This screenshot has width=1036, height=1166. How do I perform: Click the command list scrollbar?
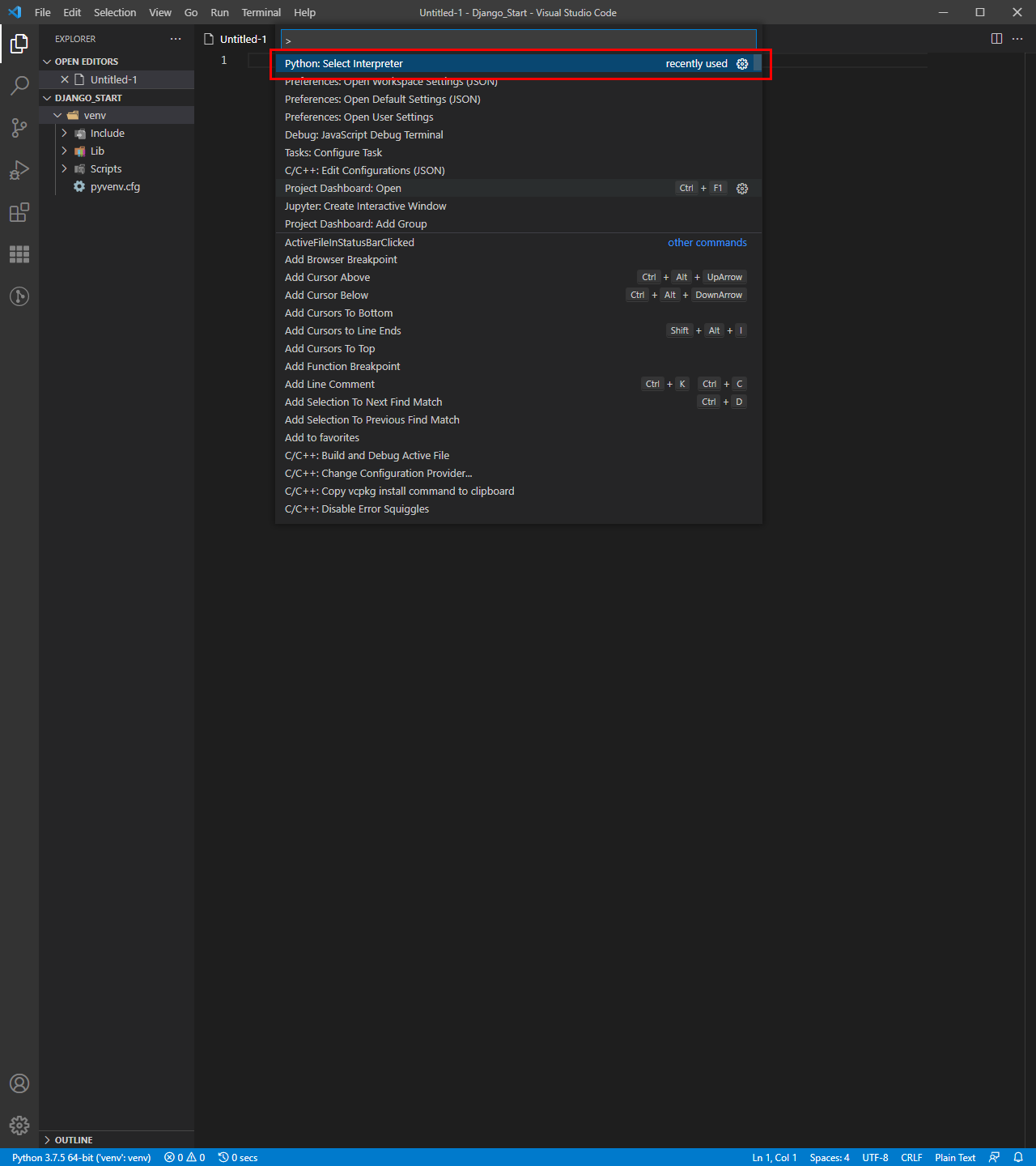coord(758,63)
